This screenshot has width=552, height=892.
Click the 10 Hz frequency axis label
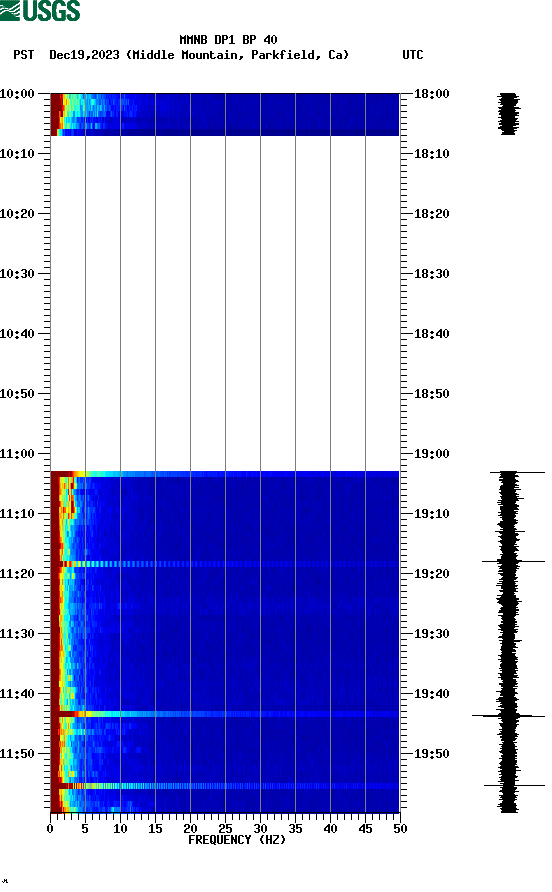(120, 829)
